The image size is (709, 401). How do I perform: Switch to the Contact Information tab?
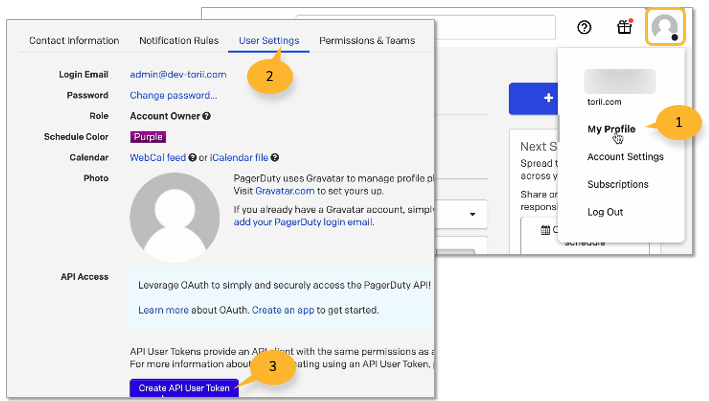pyautogui.click(x=74, y=41)
